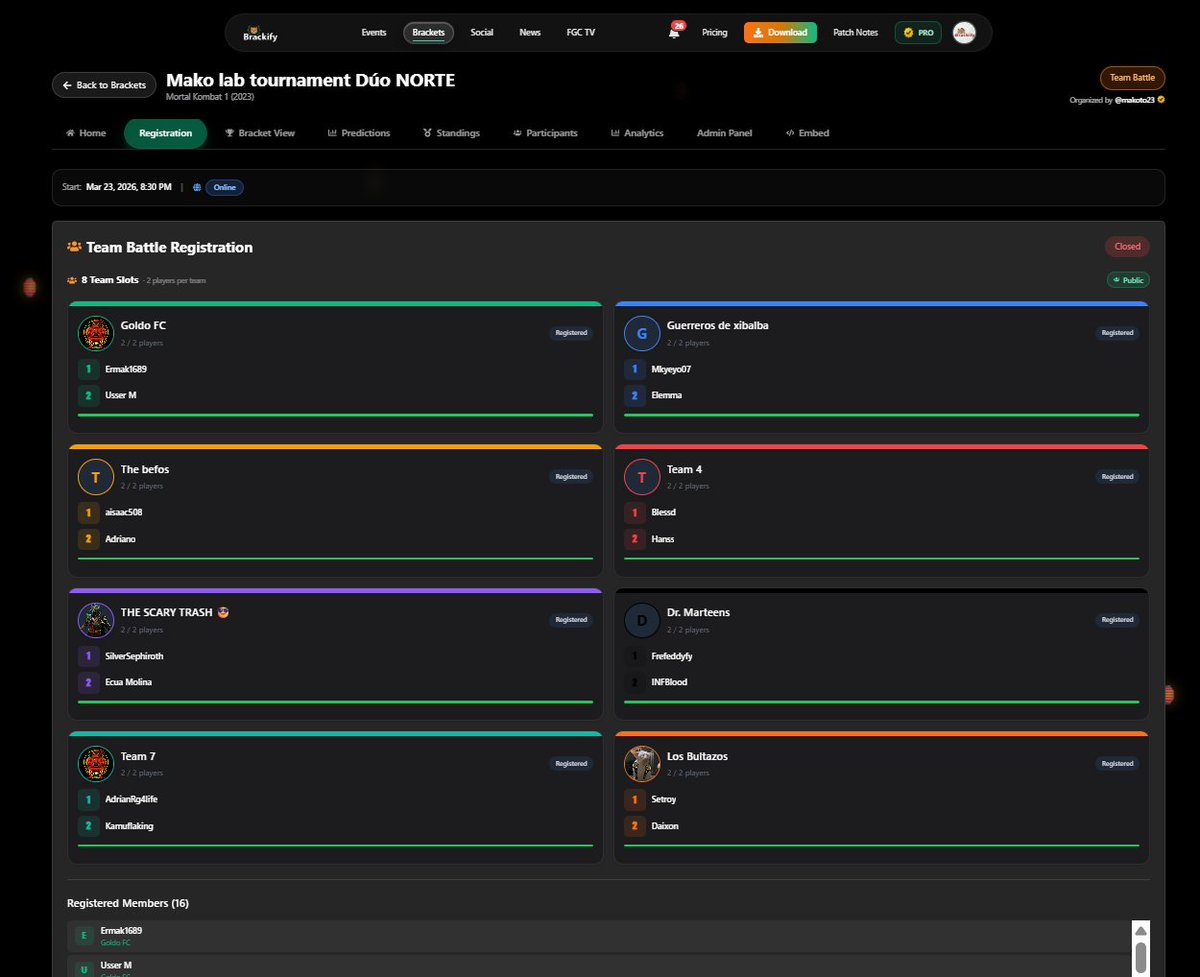Viewport: 1200px width, 977px height.
Task: Open the Embed tab
Action: point(807,133)
